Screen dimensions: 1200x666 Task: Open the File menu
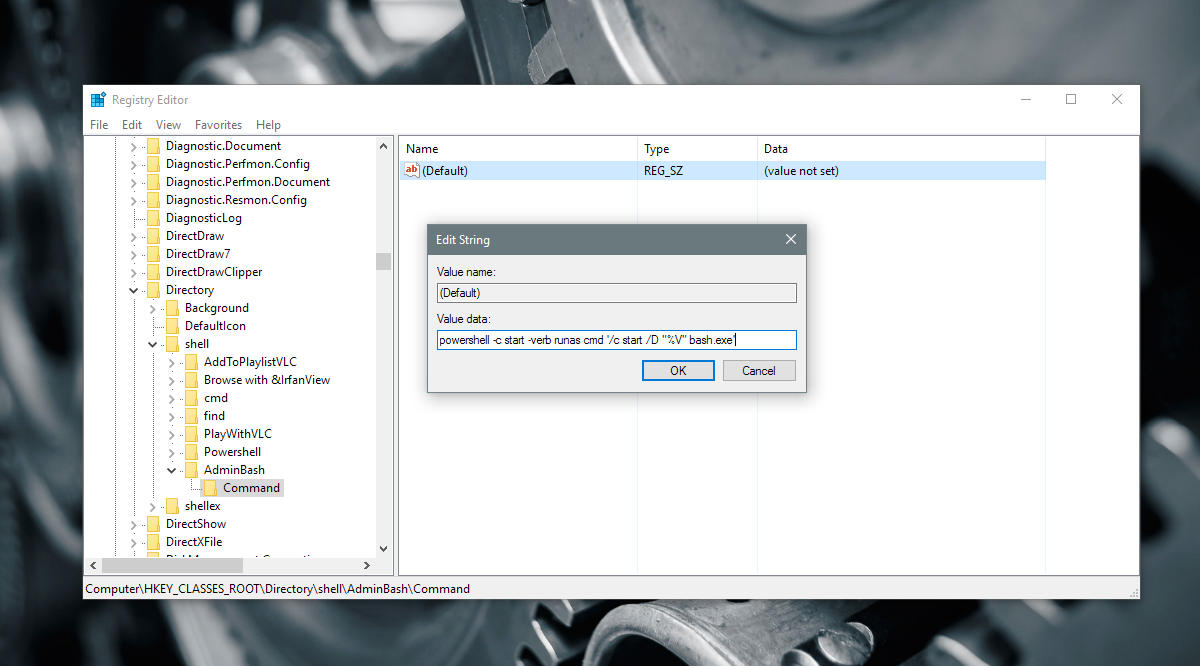[99, 125]
